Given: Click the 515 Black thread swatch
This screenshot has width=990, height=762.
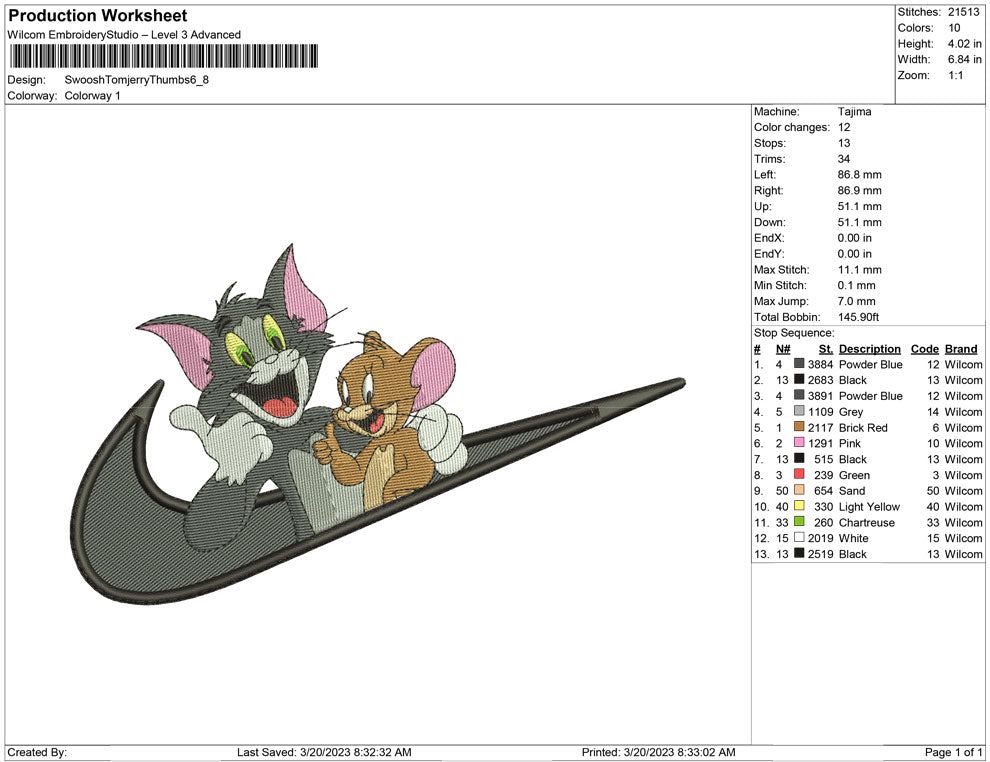Looking at the screenshot, I should (x=799, y=458).
